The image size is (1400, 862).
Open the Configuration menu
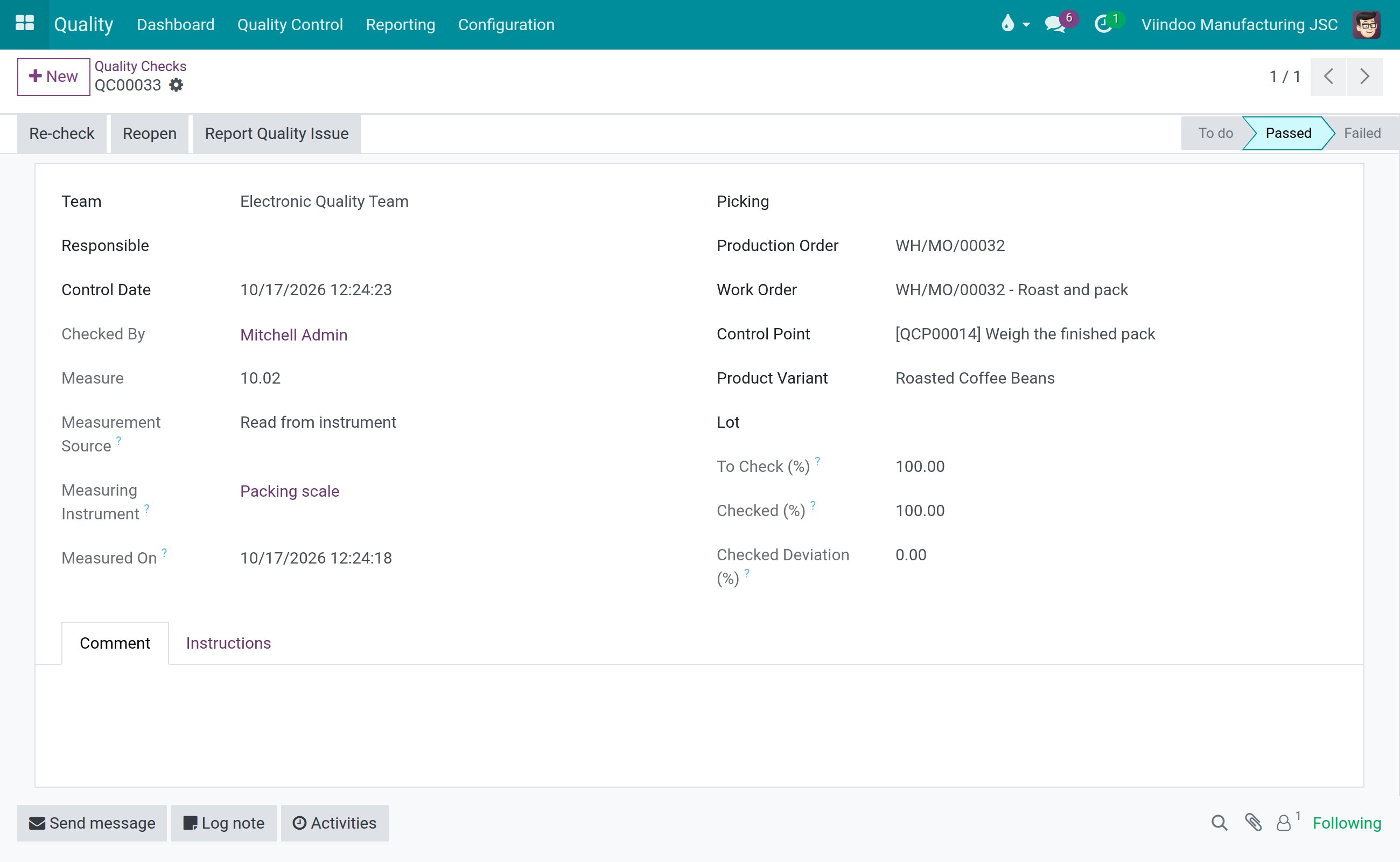tap(506, 25)
